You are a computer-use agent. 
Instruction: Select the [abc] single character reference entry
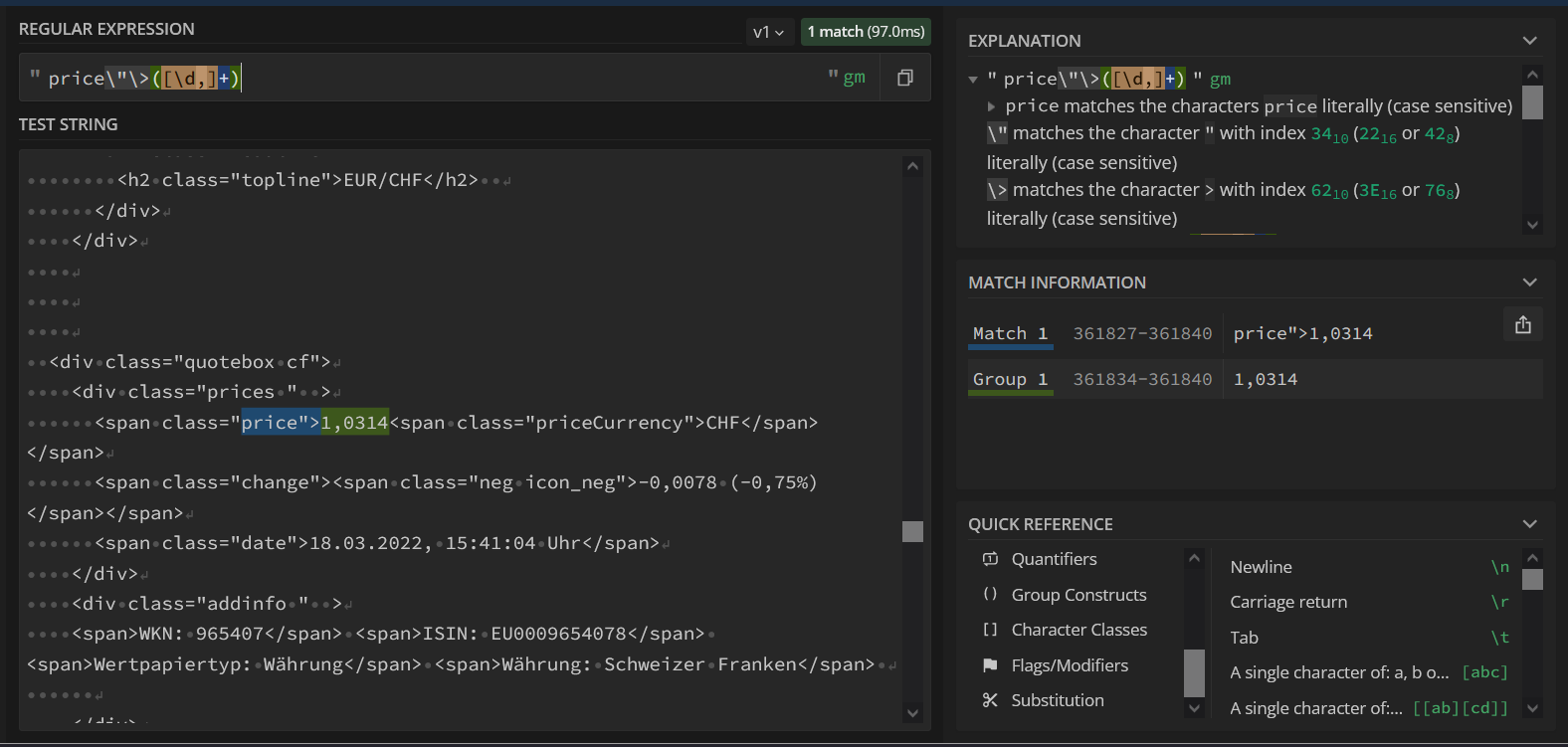point(1369,672)
